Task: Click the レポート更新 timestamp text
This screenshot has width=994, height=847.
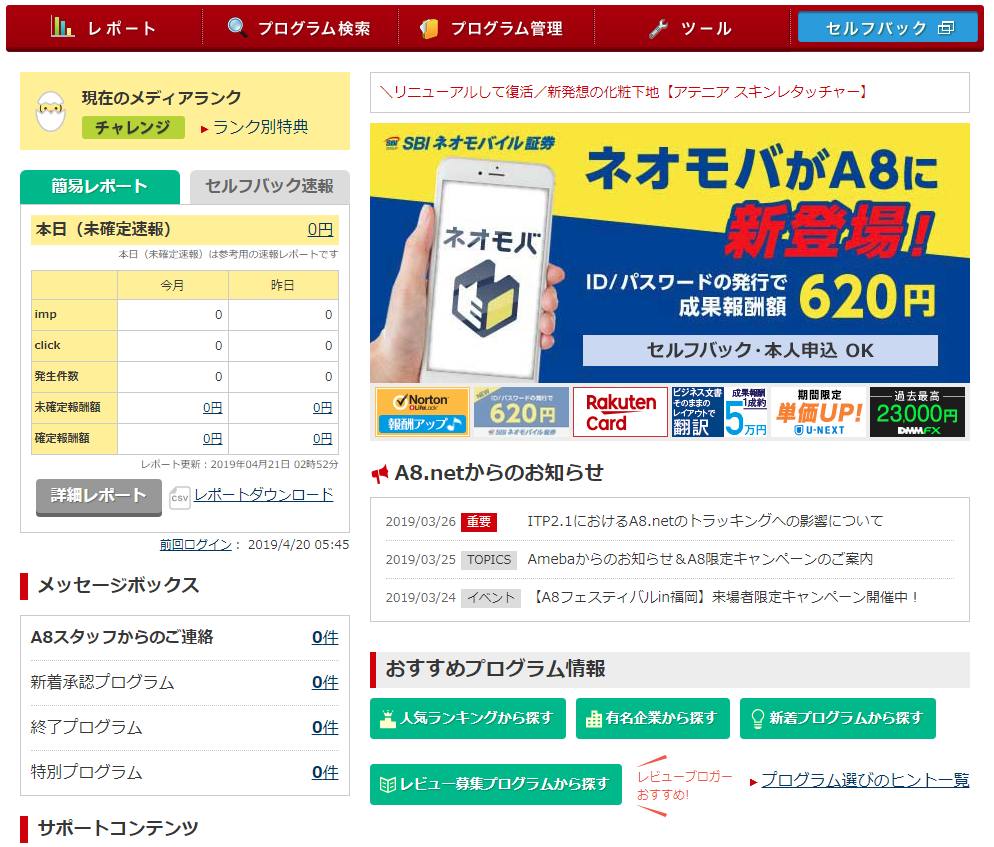Action: click(x=240, y=464)
